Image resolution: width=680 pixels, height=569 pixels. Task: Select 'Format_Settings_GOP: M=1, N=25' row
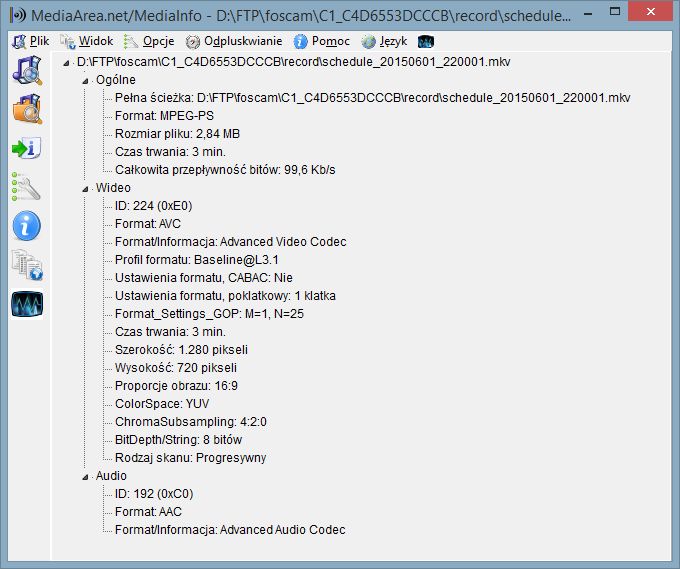click(x=209, y=314)
